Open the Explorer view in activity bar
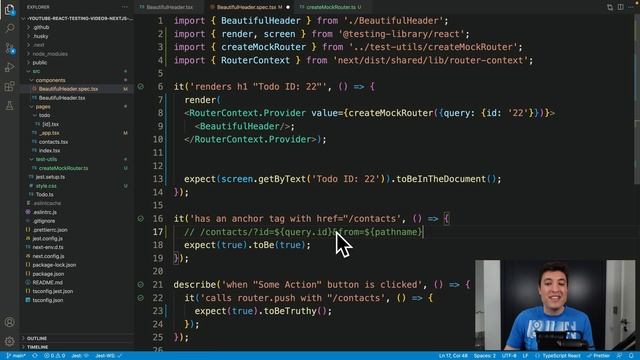640x360 pixels. [9, 9]
